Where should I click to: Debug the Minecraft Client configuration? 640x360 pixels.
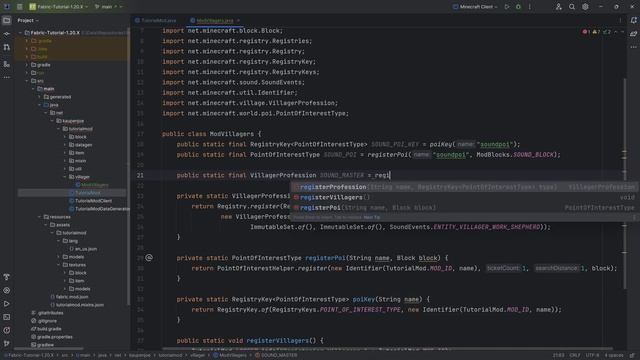(518, 7)
